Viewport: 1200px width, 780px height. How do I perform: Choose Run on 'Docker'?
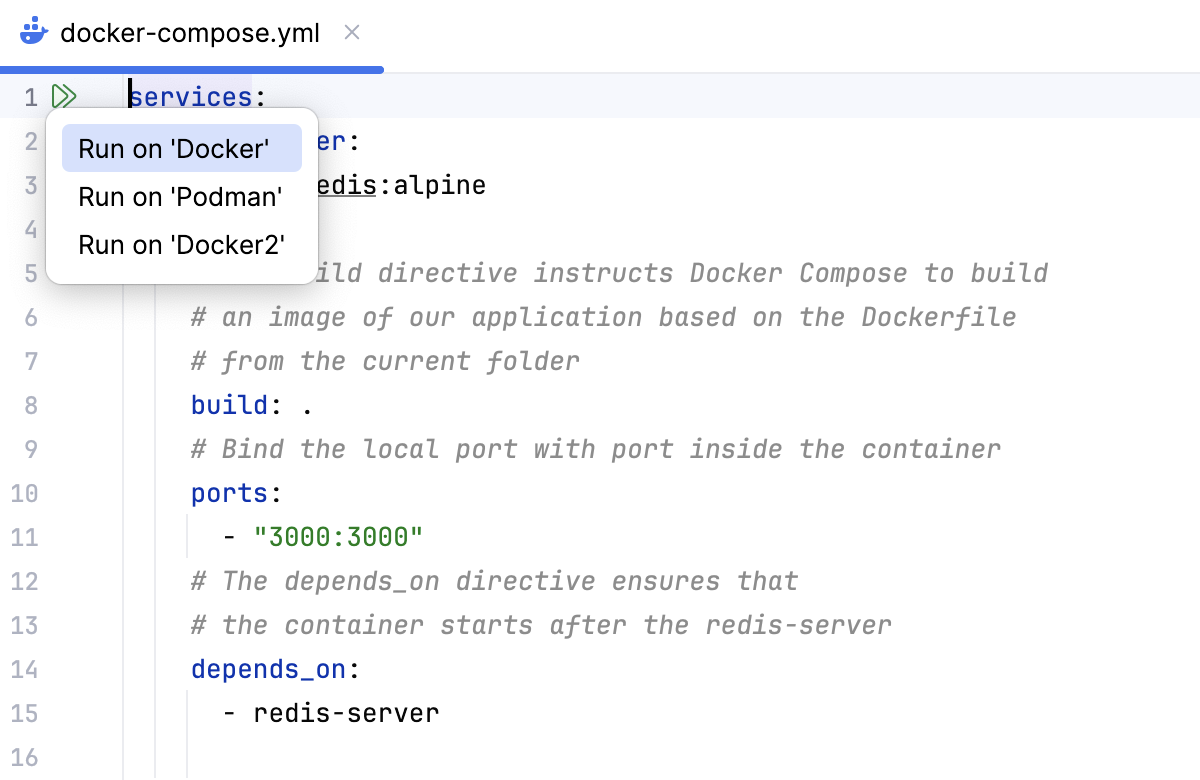click(182, 149)
